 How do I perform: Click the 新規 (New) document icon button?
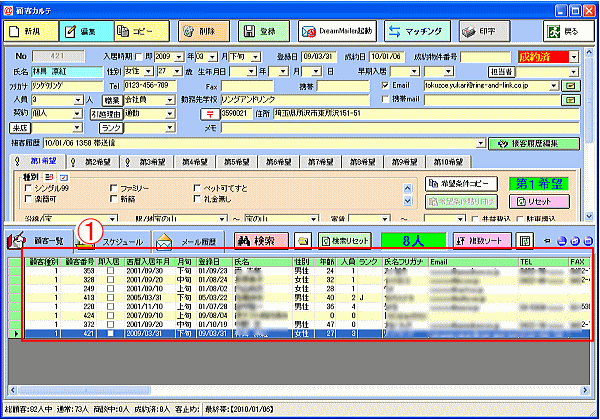31,31
